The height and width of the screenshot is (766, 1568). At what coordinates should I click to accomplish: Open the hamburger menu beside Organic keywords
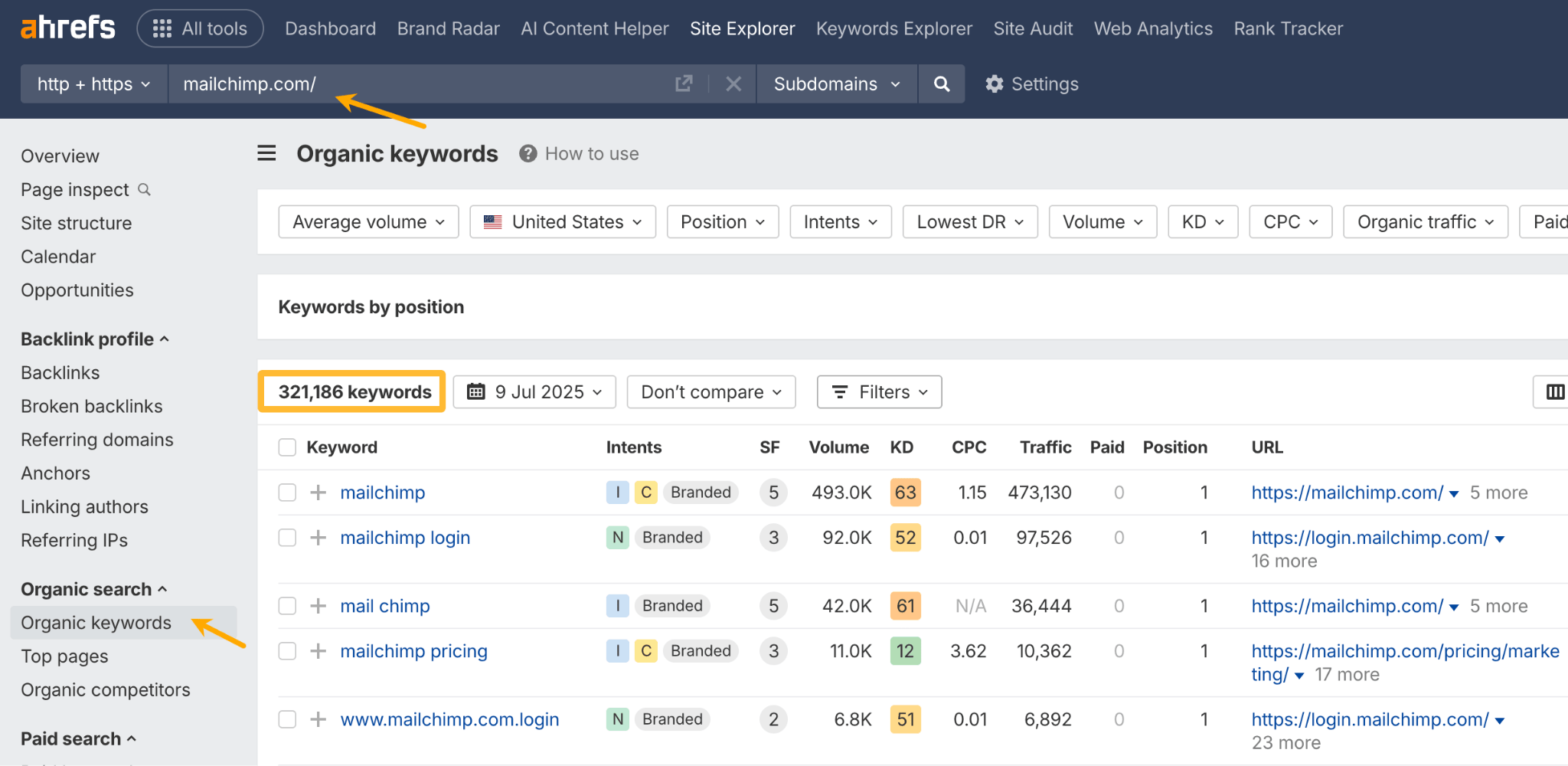click(x=266, y=152)
